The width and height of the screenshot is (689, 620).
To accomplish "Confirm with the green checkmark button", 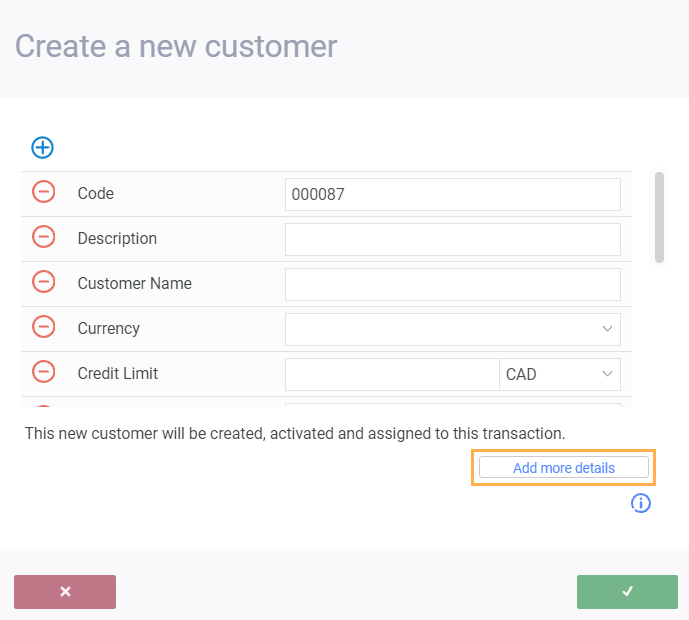I will point(627,592).
